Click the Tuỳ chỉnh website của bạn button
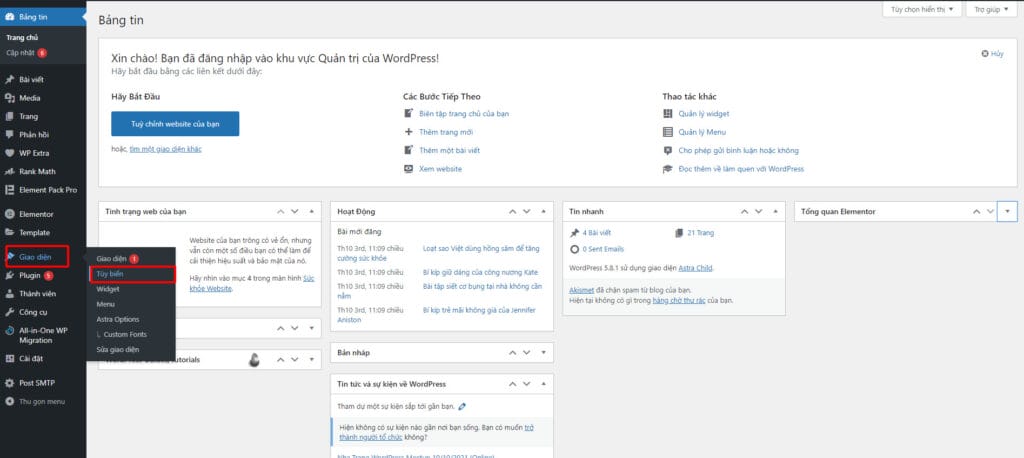Image resolution: width=1024 pixels, height=458 pixels. tap(175, 123)
